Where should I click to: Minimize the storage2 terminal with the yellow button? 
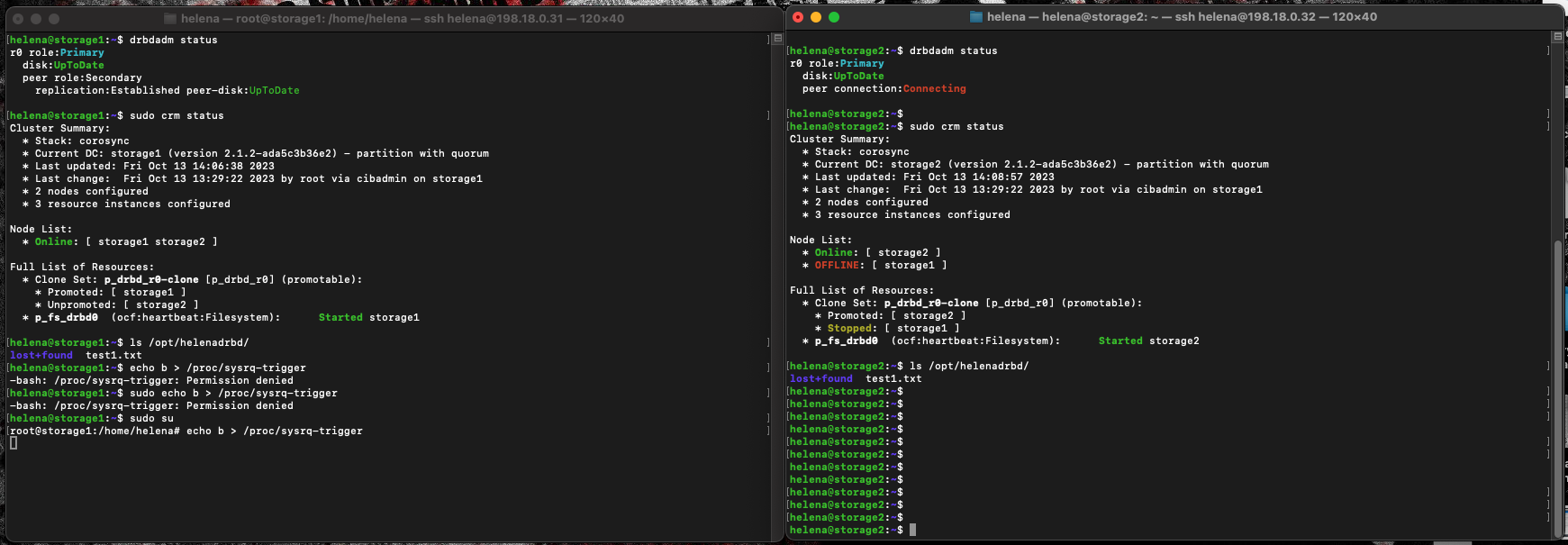click(x=816, y=17)
